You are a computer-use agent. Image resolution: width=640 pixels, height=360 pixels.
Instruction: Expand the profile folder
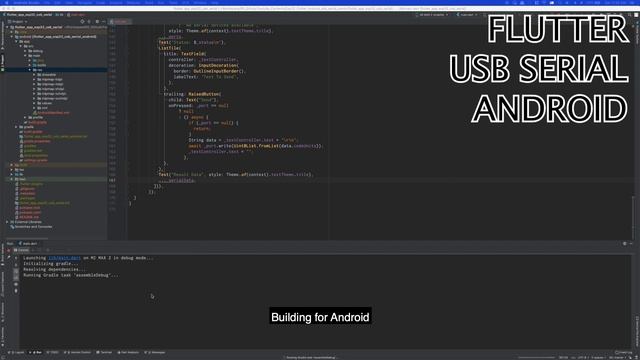(25, 118)
